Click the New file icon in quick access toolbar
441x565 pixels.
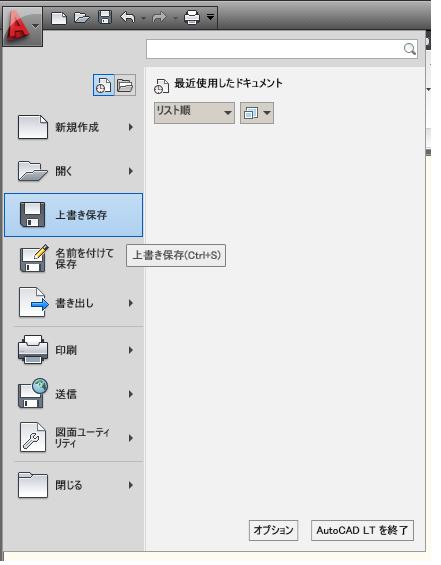[x=59, y=18]
